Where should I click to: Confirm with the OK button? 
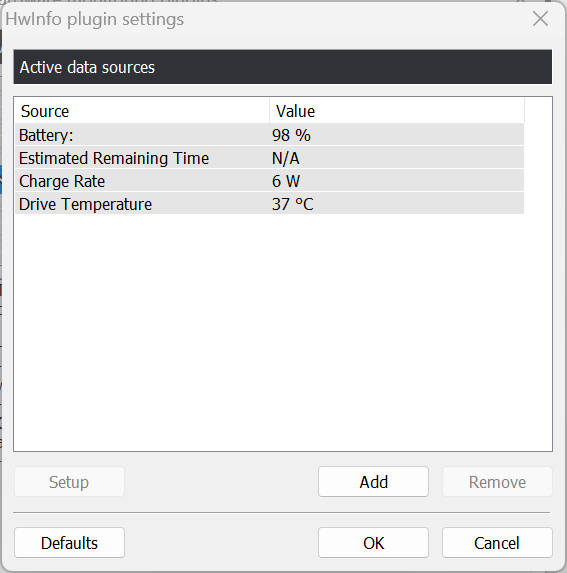click(x=373, y=543)
